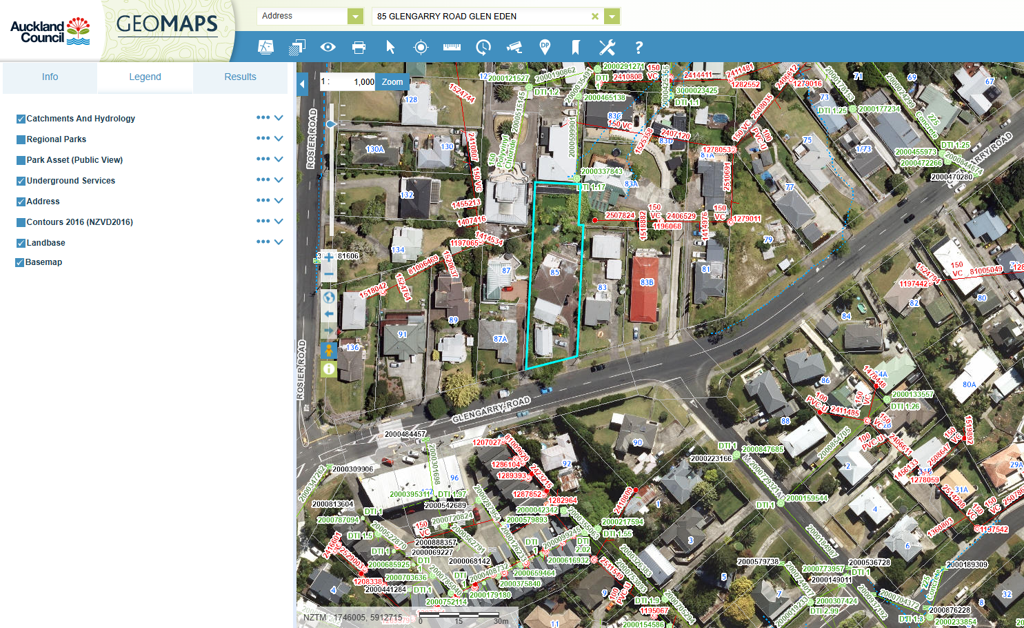Open the Address search type dropdown

tap(355, 16)
